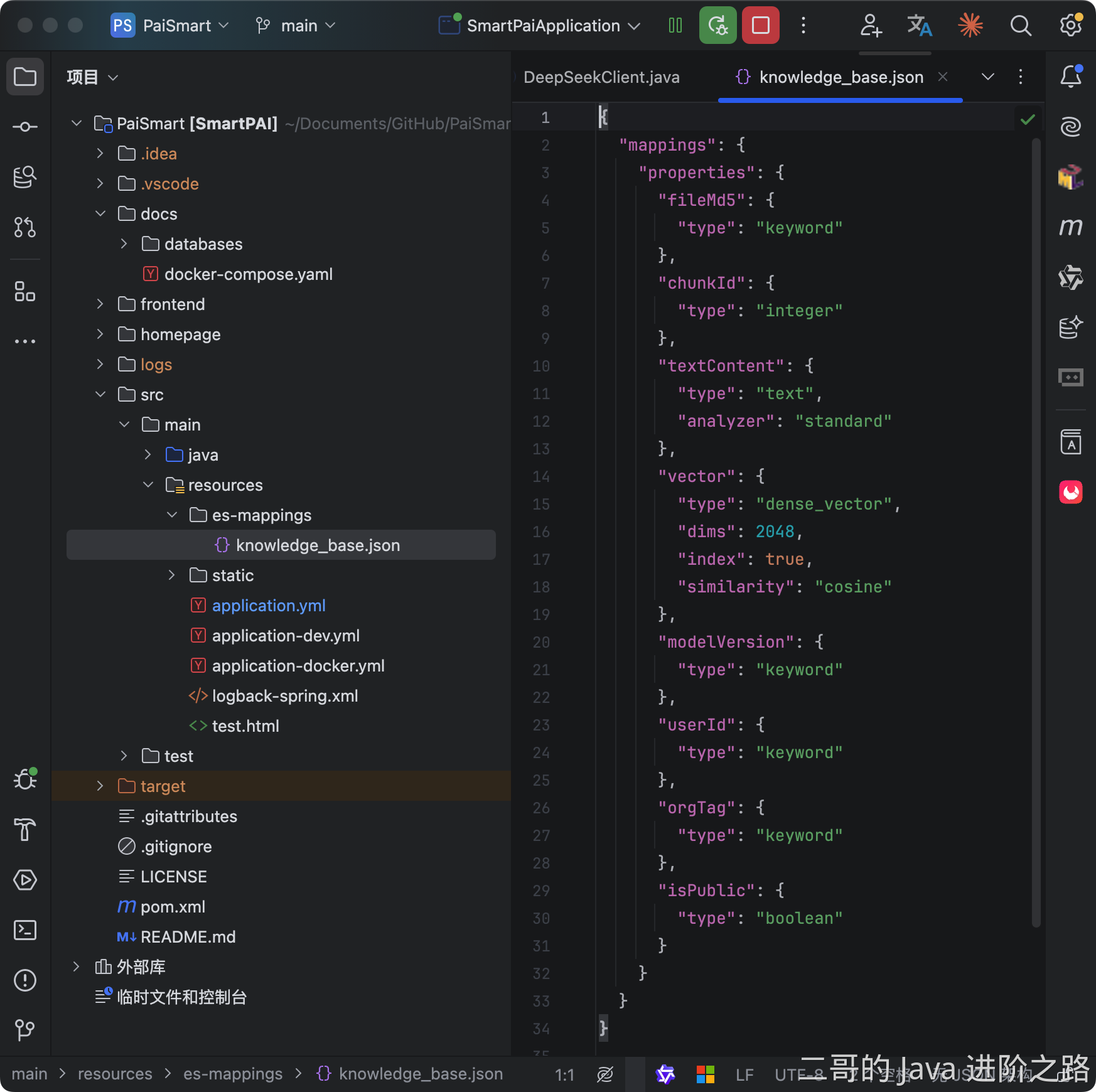Select knowledge_base.json in project tree
Viewport: 1096px width, 1092px height.
tap(281, 545)
